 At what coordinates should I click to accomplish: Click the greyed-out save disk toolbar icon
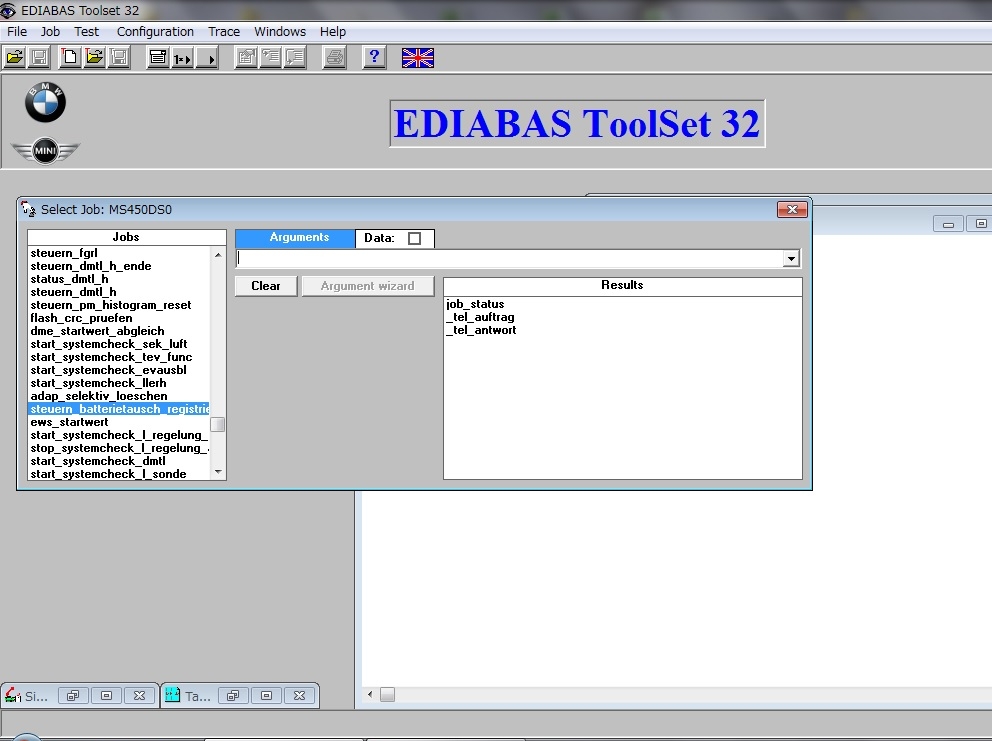(x=39, y=58)
